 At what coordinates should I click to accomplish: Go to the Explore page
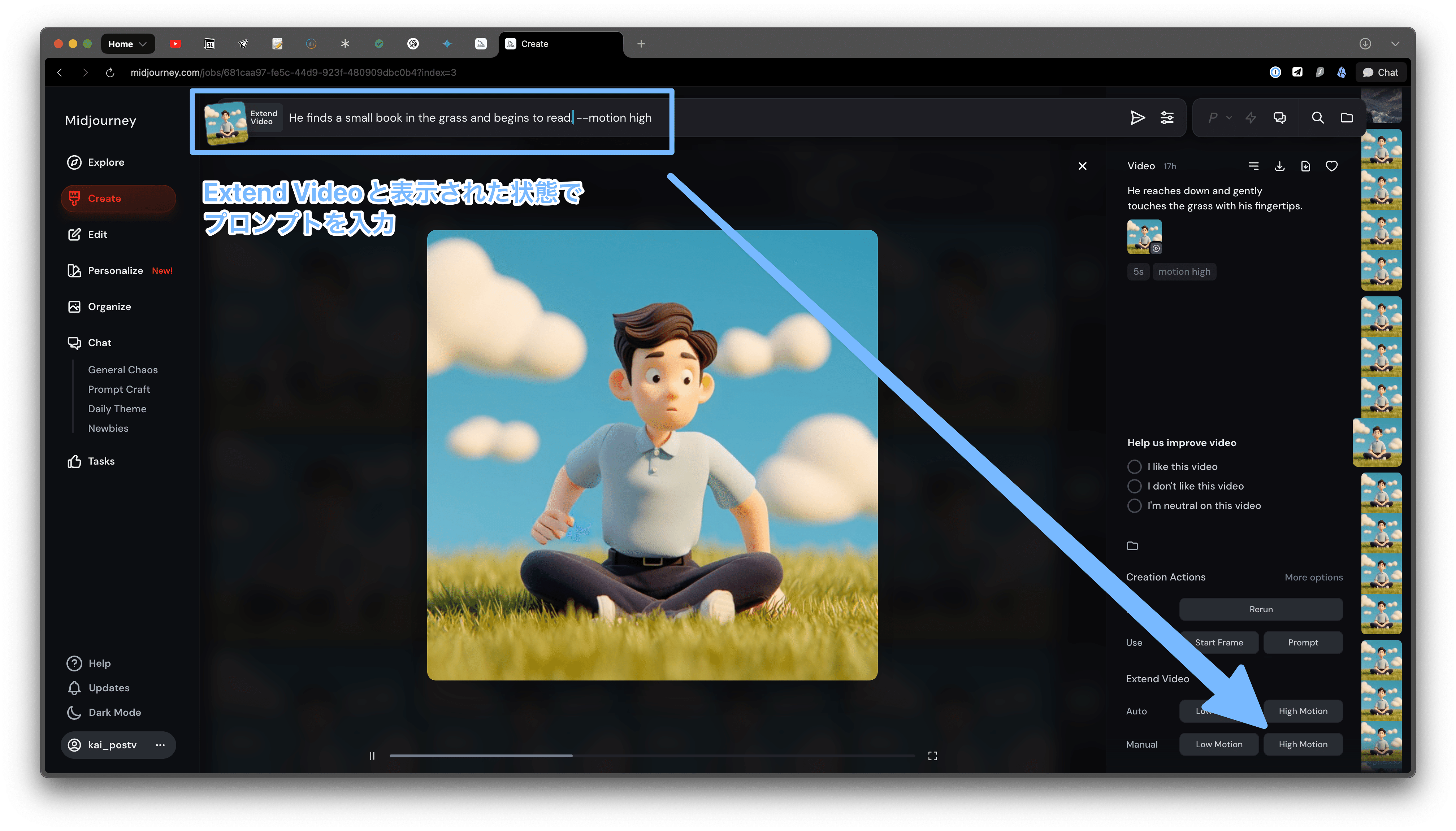tap(105, 163)
